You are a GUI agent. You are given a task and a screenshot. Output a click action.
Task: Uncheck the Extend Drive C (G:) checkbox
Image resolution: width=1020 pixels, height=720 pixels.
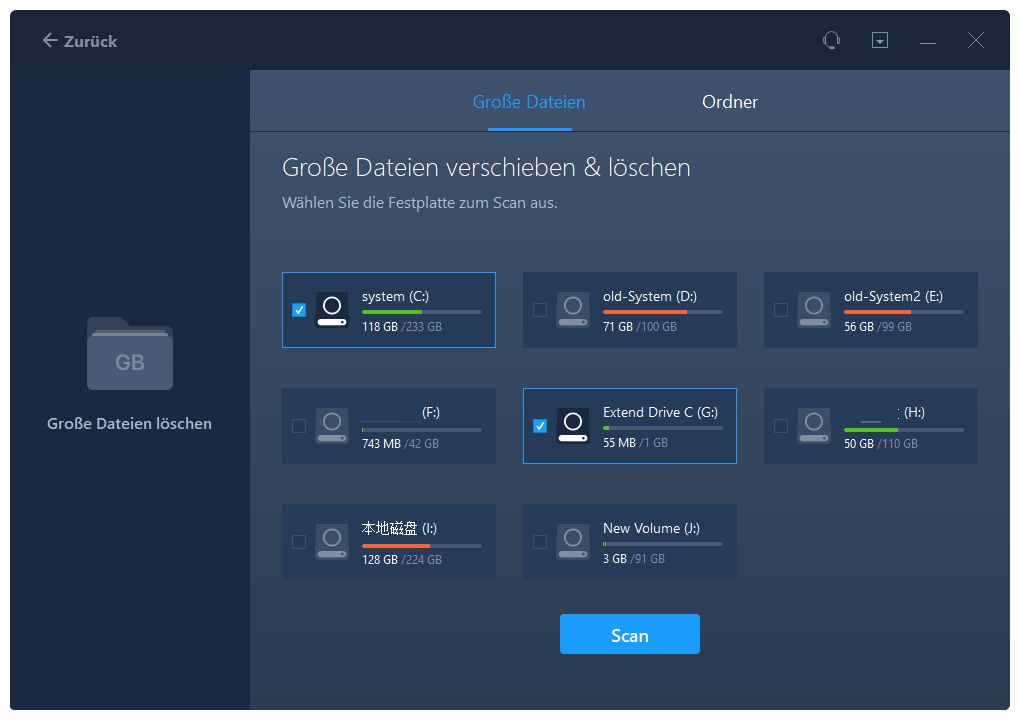pyautogui.click(x=540, y=426)
